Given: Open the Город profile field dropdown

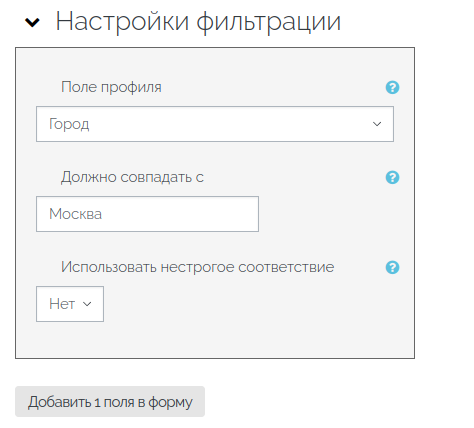Looking at the screenshot, I should [215, 124].
